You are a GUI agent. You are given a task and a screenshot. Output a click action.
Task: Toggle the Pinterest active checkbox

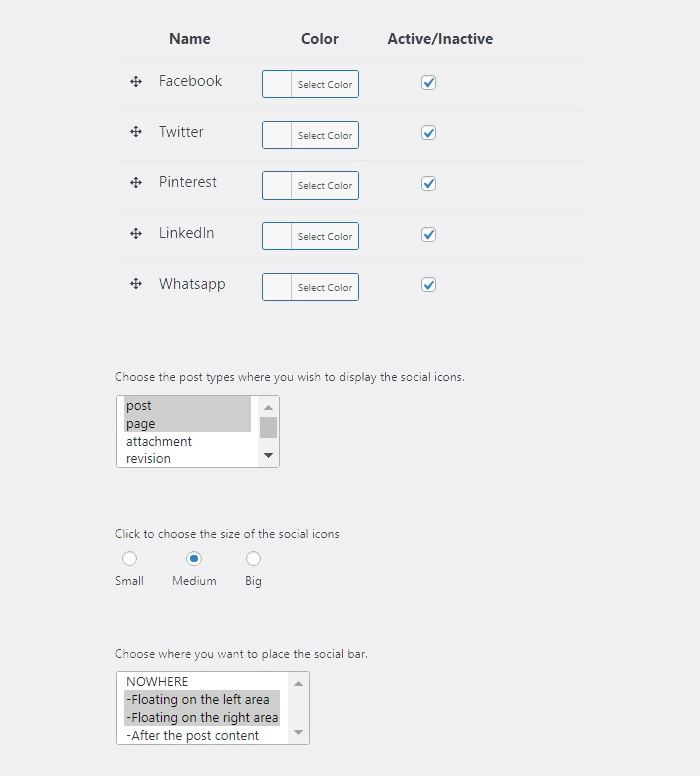pyautogui.click(x=429, y=184)
